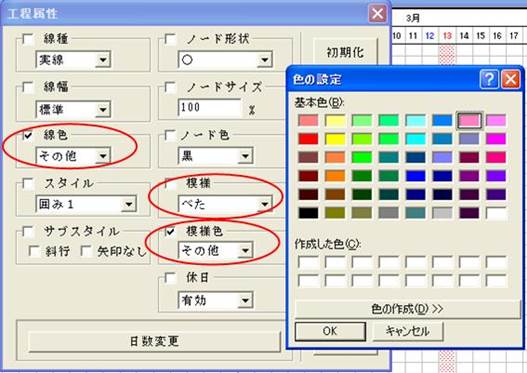Image resolution: width=527 pixels, height=373 pixels.
Task: Click day 14 in the calendar header
Action: (464, 36)
